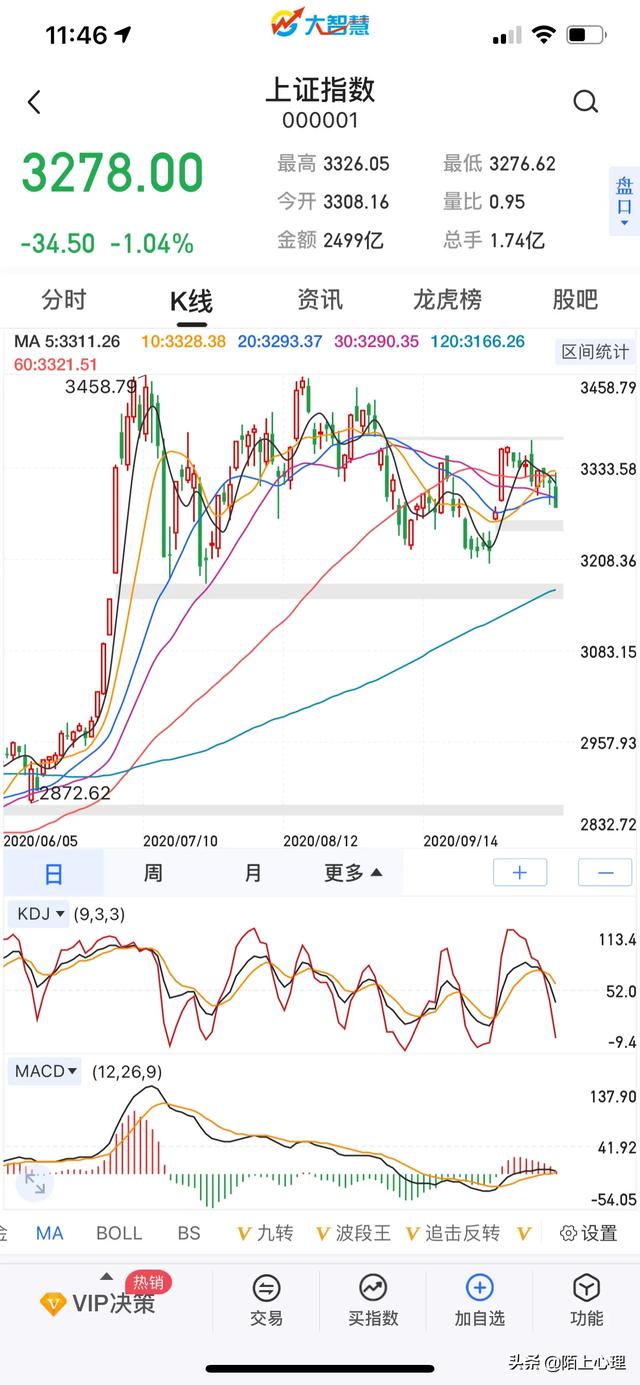Open the KDJ indicator dropdown
Screen dimensions: 640x1385
pyautogui.click(x=38, y=914)
